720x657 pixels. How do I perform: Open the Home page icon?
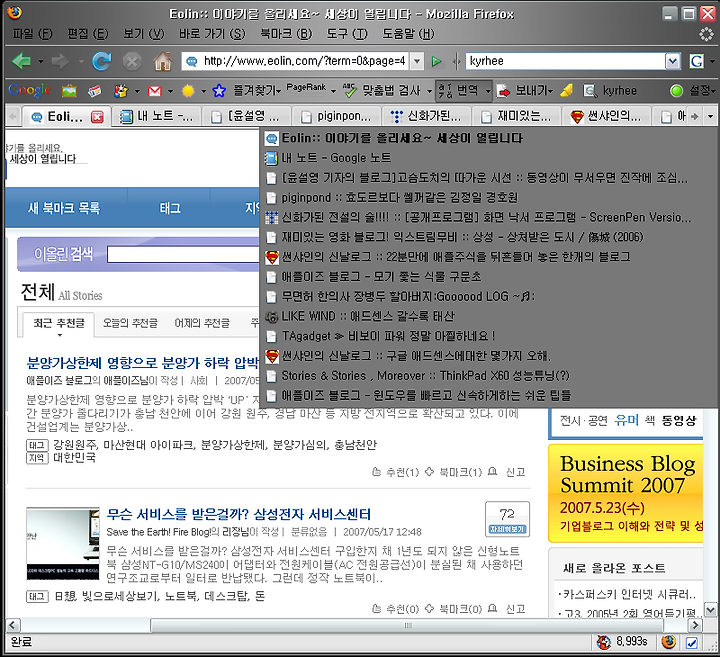point(162,61)
